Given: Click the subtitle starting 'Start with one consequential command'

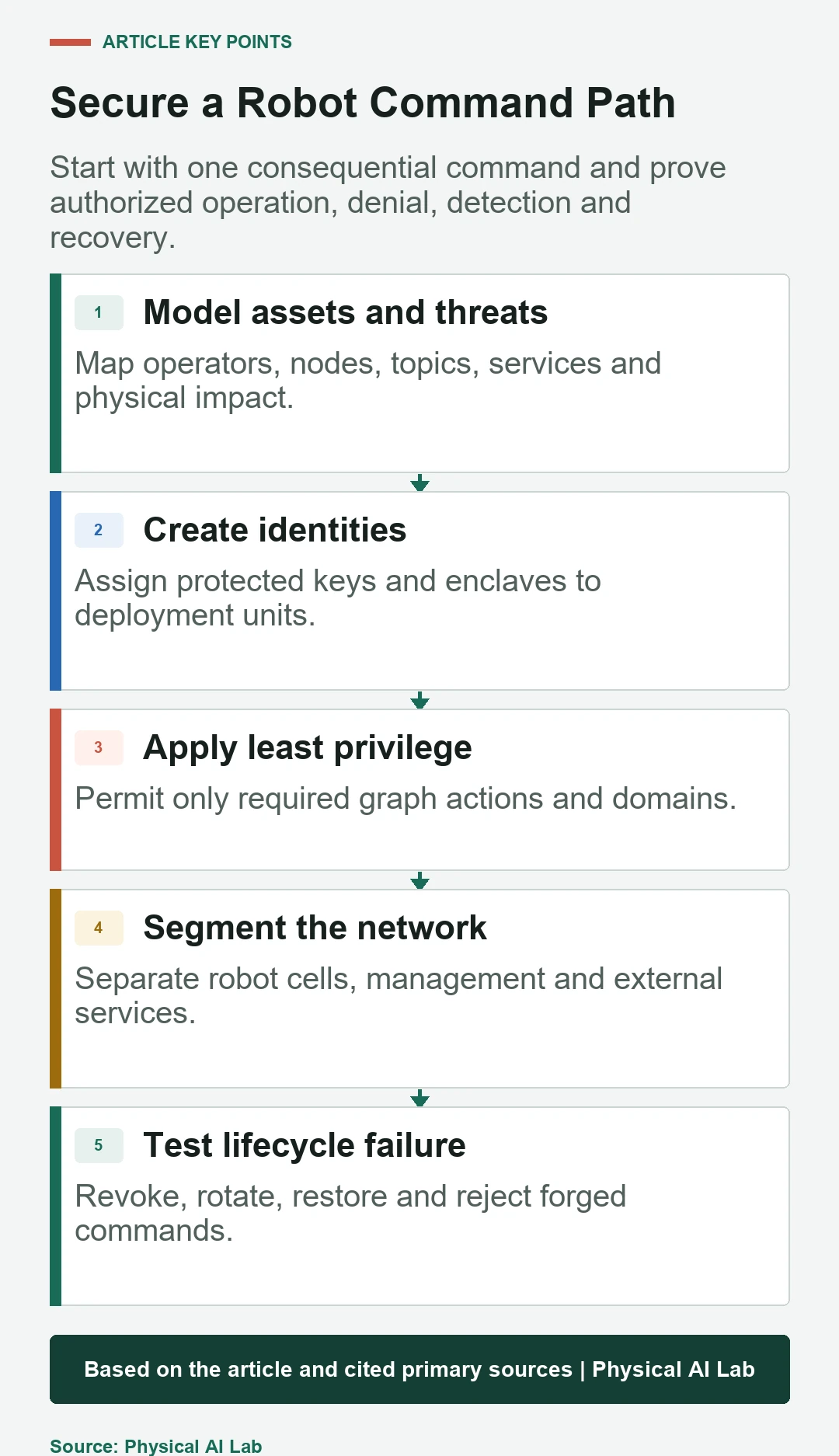Looking at the screenshot, I should pyautogui.click(x=388, y=203).
